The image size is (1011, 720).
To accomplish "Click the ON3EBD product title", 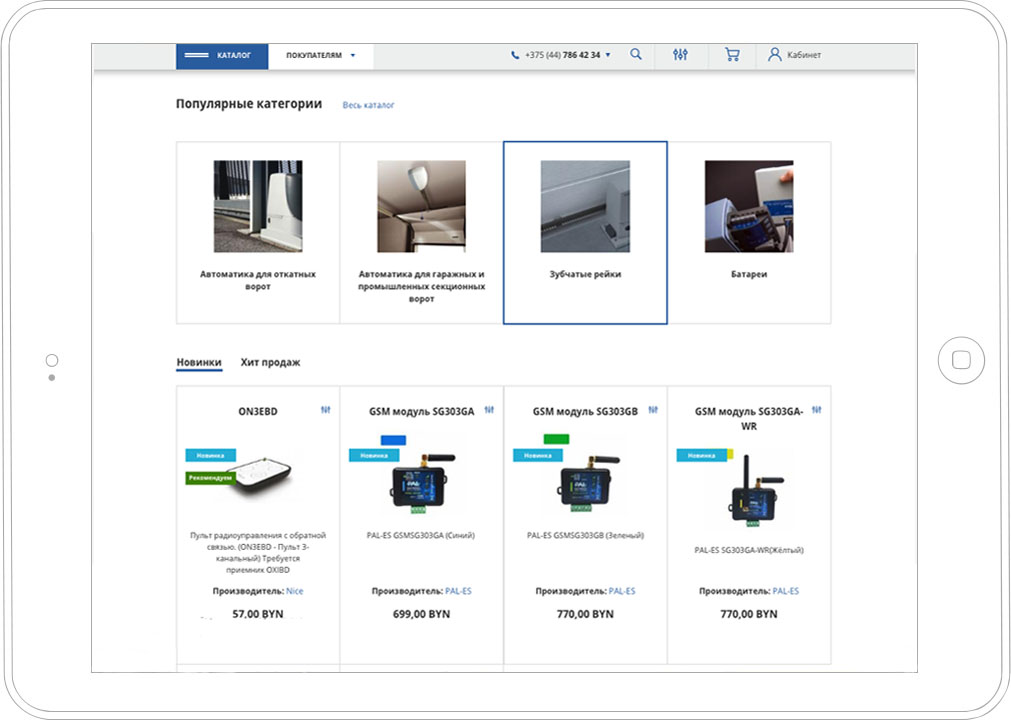I will pos(258,412).
